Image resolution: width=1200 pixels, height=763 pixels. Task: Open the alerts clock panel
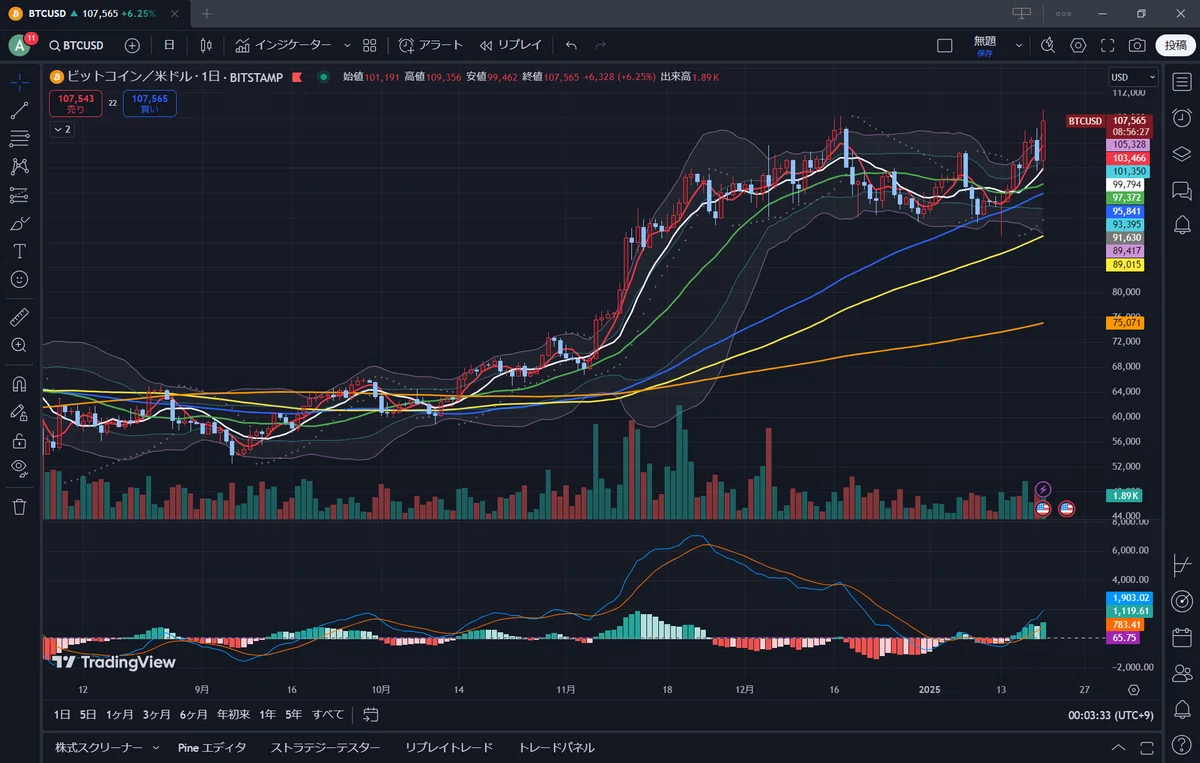[1182, 117]
